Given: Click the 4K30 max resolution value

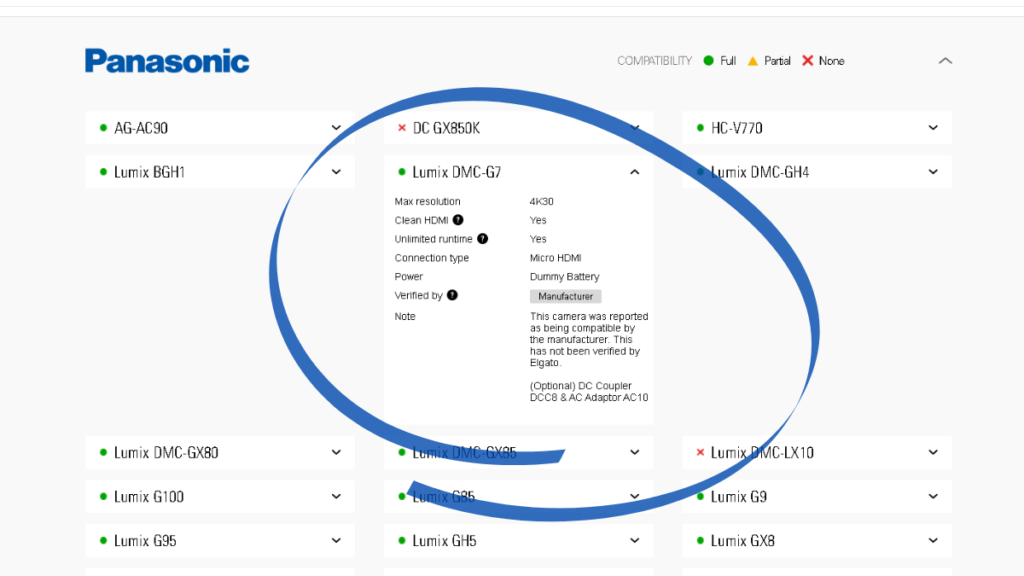Looking at the screenshot, I should (x=542, y=201).
